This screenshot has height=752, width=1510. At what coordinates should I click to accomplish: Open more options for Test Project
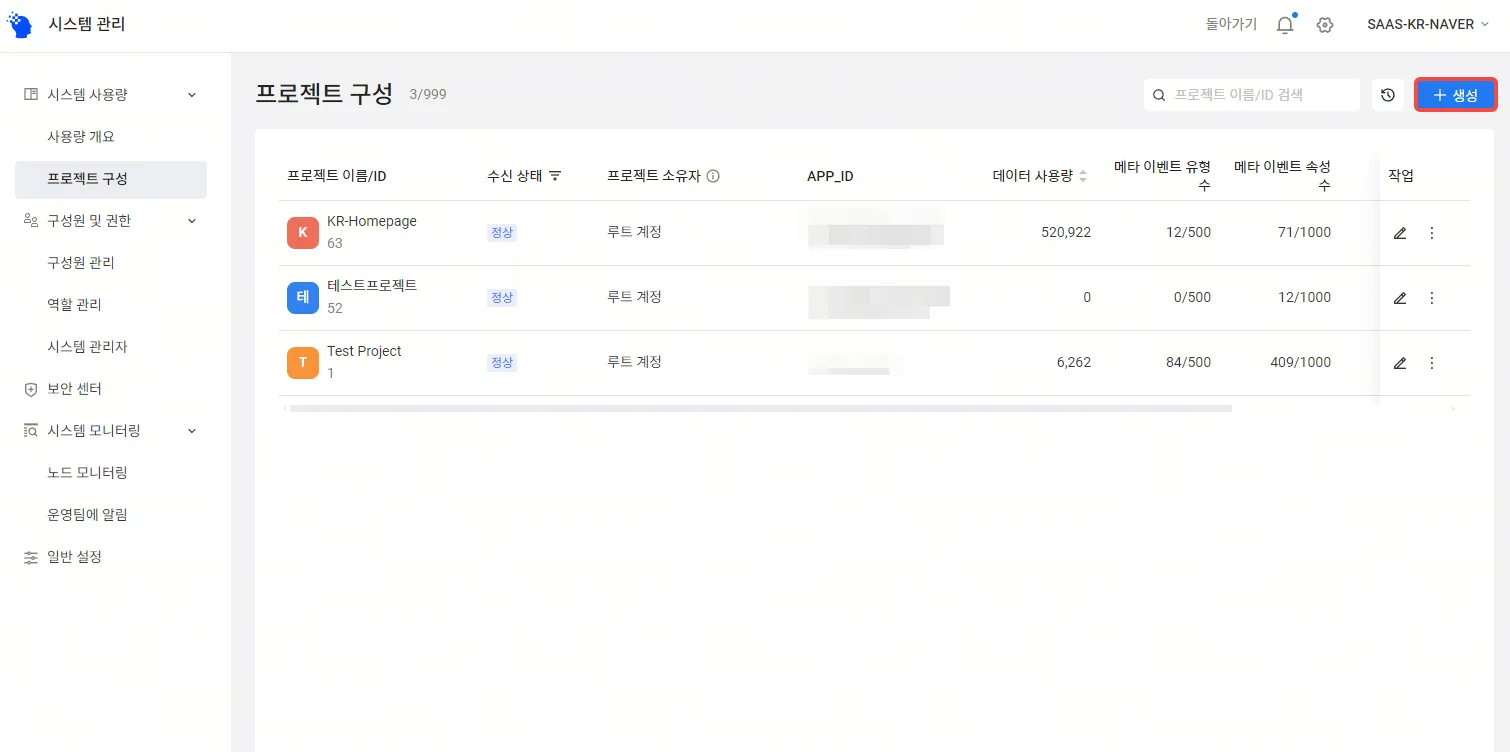[1431, 363]
